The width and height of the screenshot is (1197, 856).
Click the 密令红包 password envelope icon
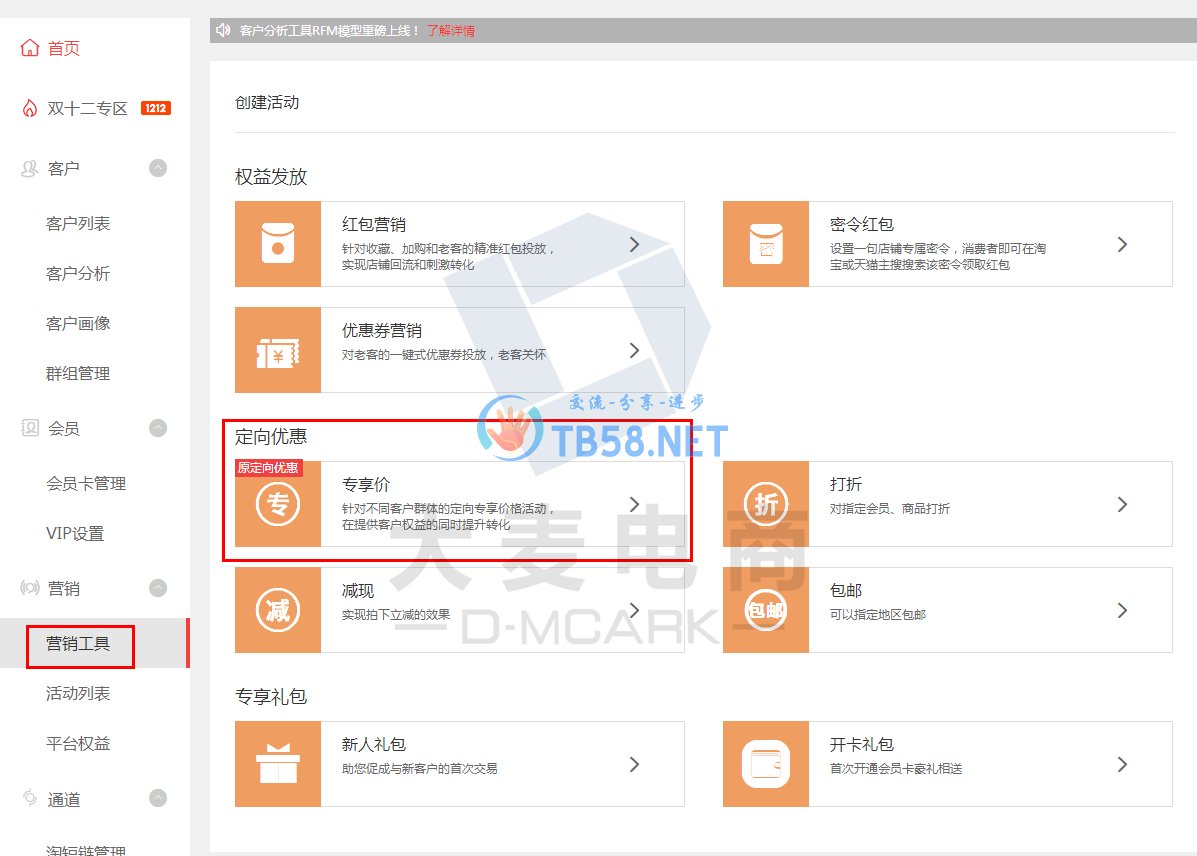766,244
